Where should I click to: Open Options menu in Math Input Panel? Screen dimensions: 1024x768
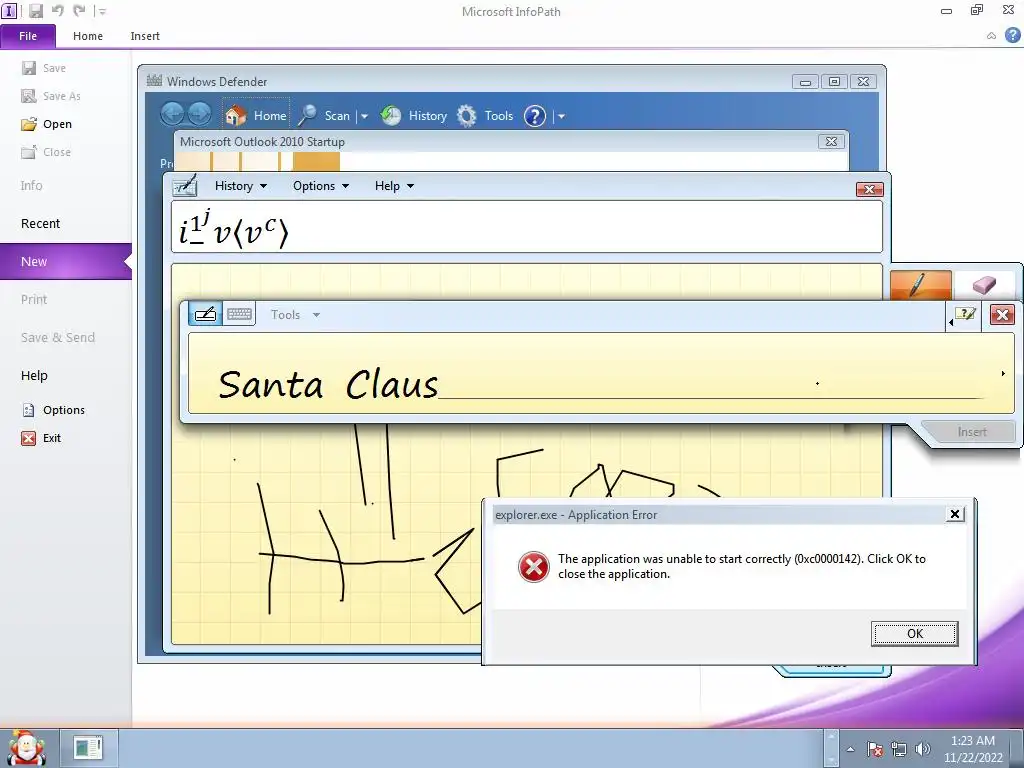pyautogui.click(x=321, y=186)
